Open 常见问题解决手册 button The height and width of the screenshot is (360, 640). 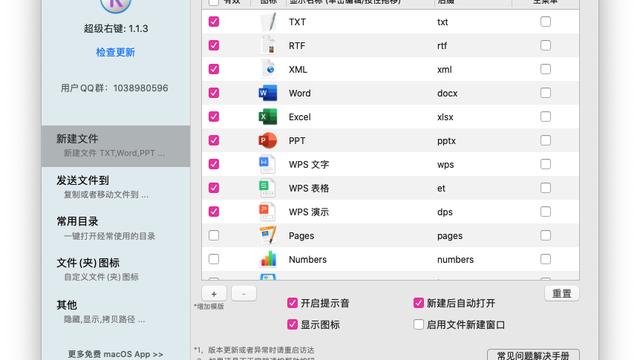[x=533, y=355]
